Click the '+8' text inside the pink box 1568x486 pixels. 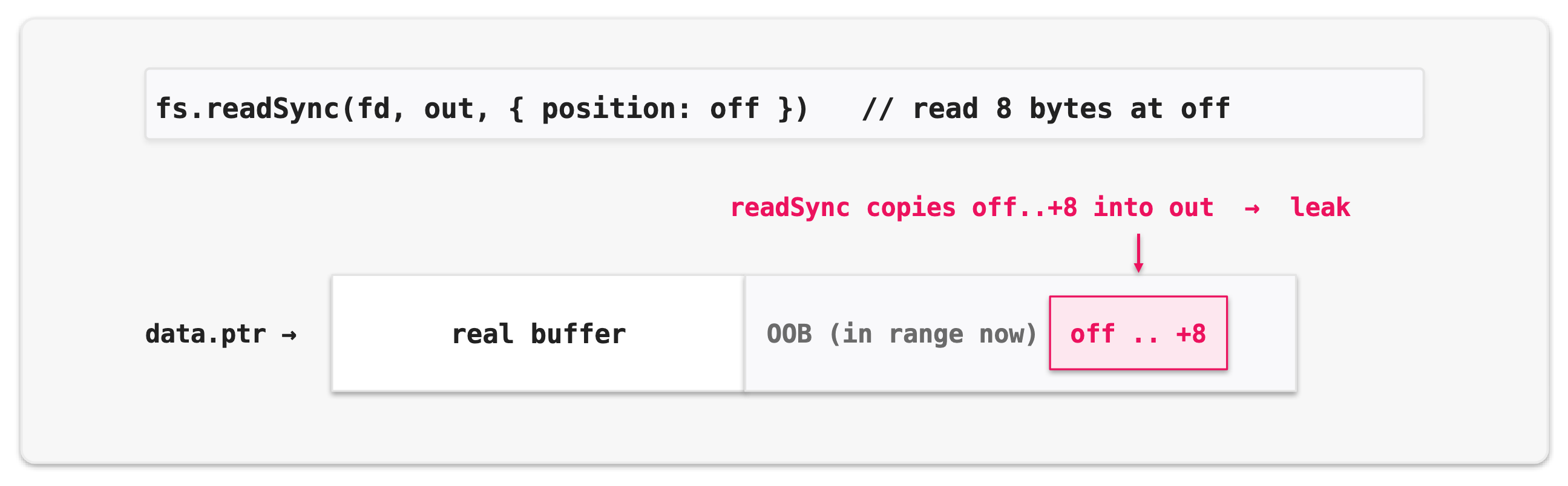coord(1190,333)
